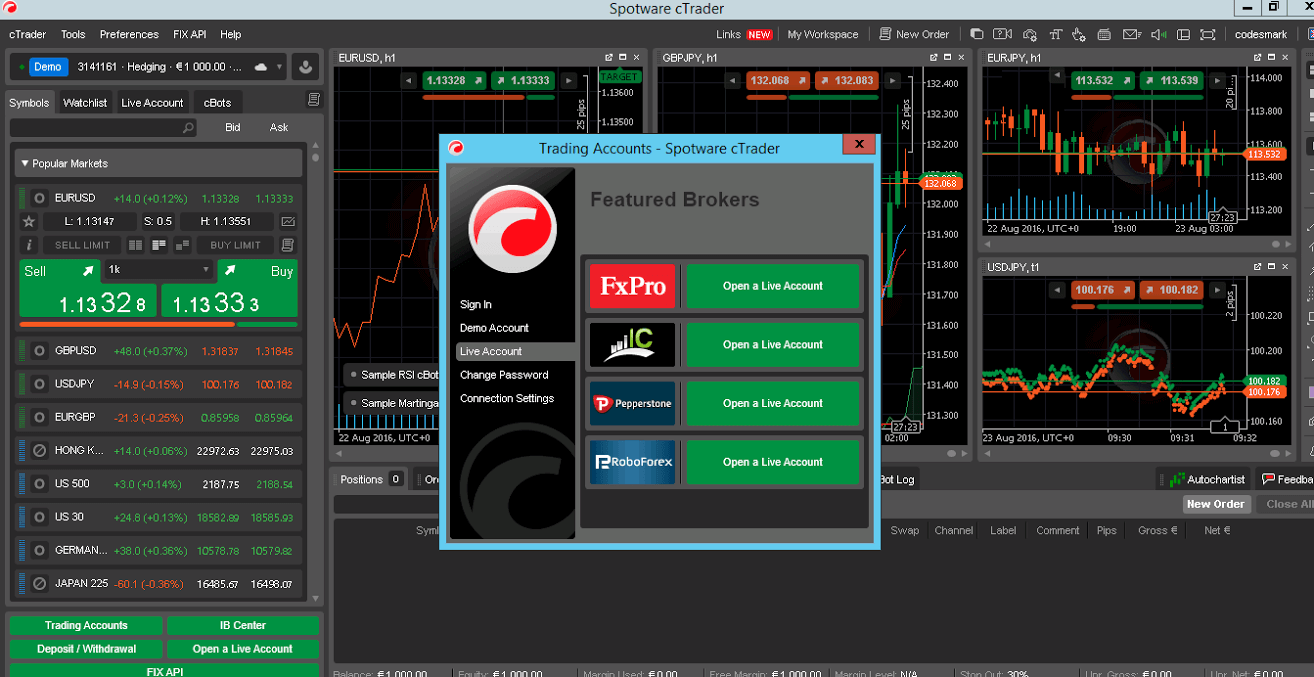Open a Live Account with FxPro
The width and height of the screenshot is (1314, 677).
click(773, 286)
